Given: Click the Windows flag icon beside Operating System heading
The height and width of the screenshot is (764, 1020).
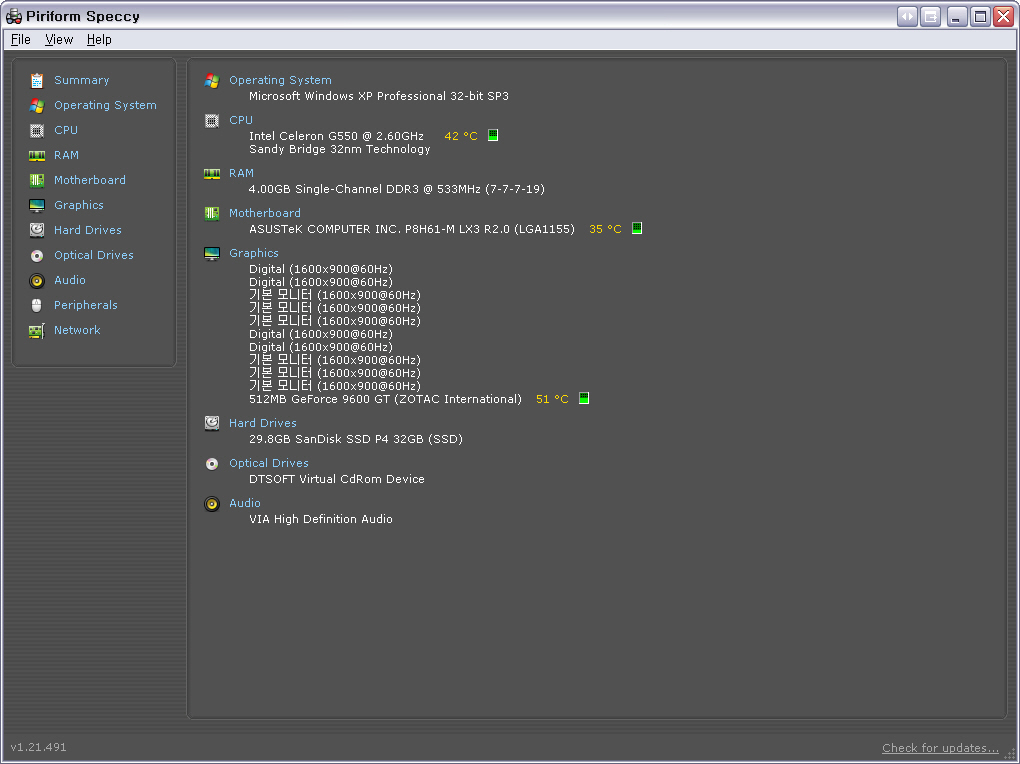Looking at the screenshot, I should pos(212,81).
